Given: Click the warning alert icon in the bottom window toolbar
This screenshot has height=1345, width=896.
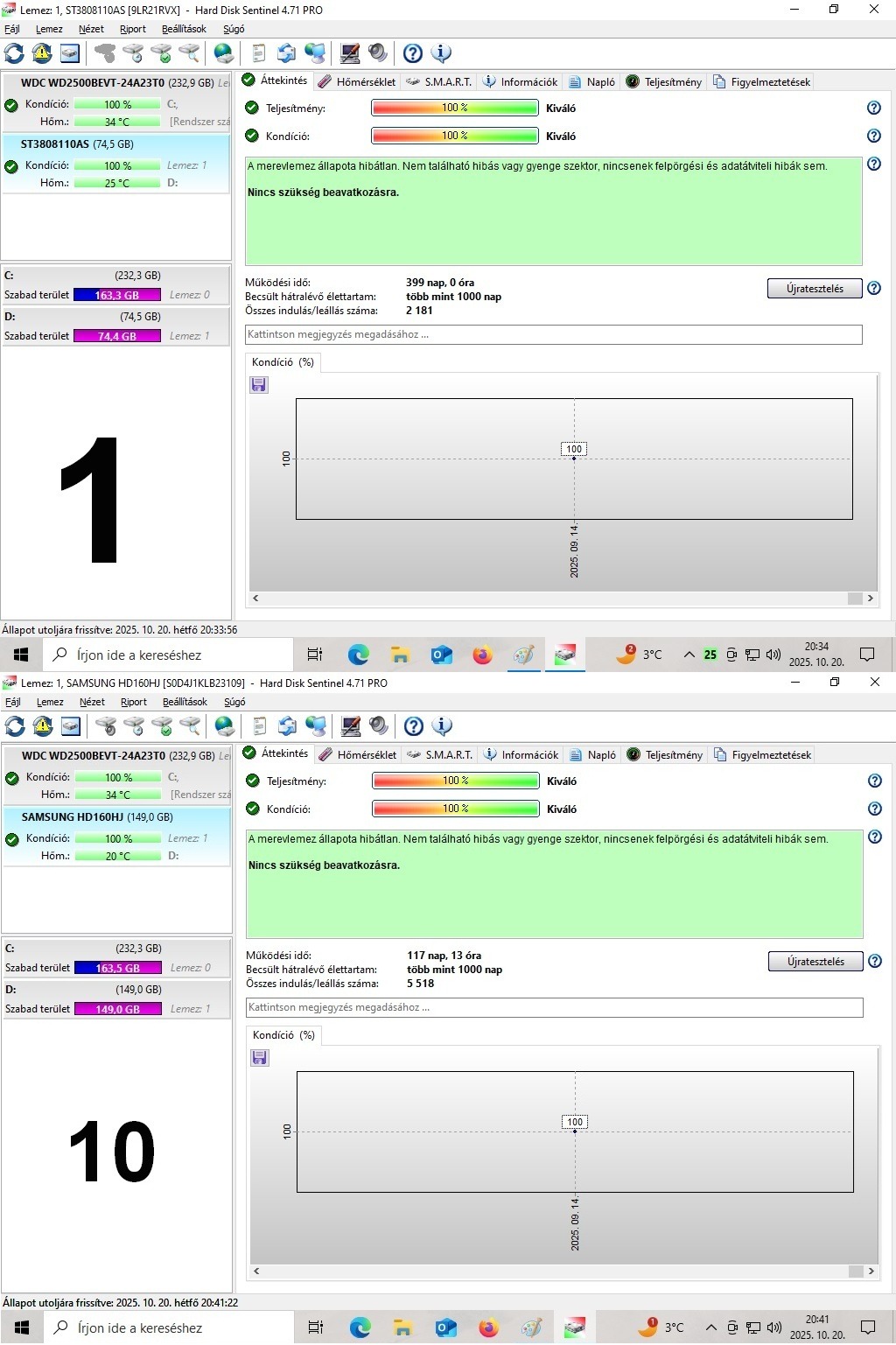Looking at the screenshot, I should pyautogui.click(x=43, y=726).
